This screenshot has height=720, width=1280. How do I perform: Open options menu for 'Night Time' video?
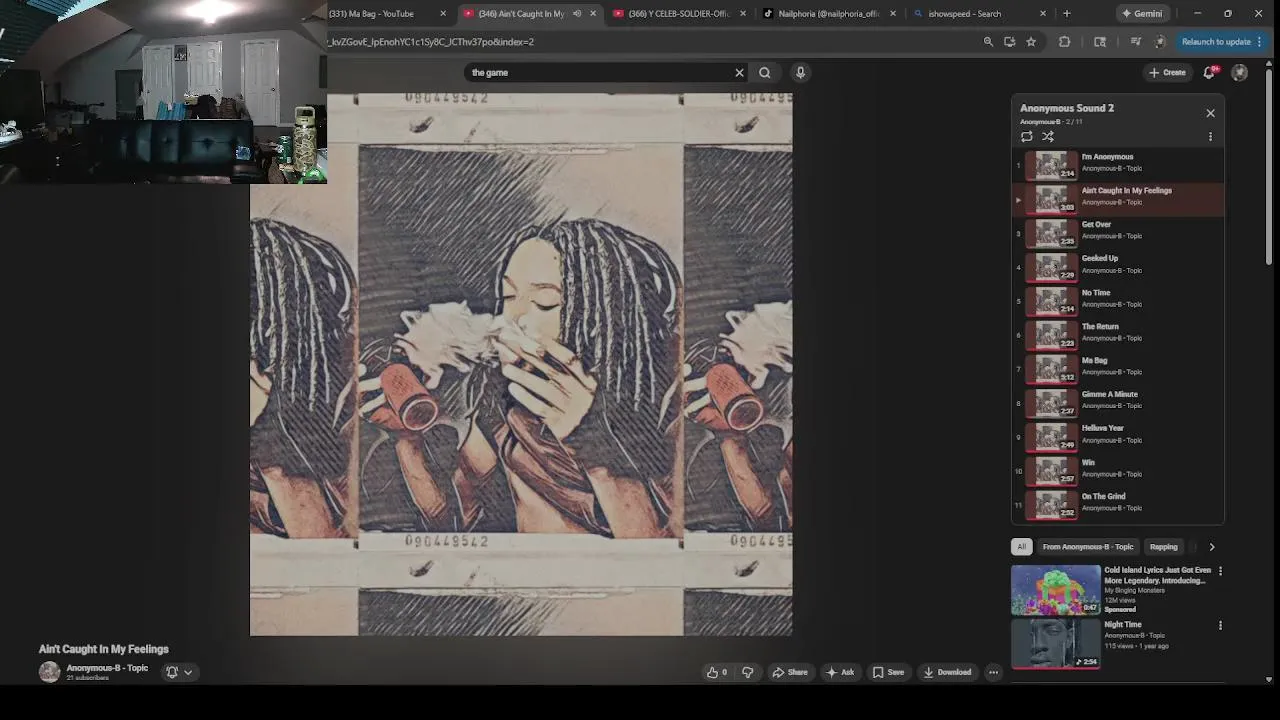tap(1220, 625)
